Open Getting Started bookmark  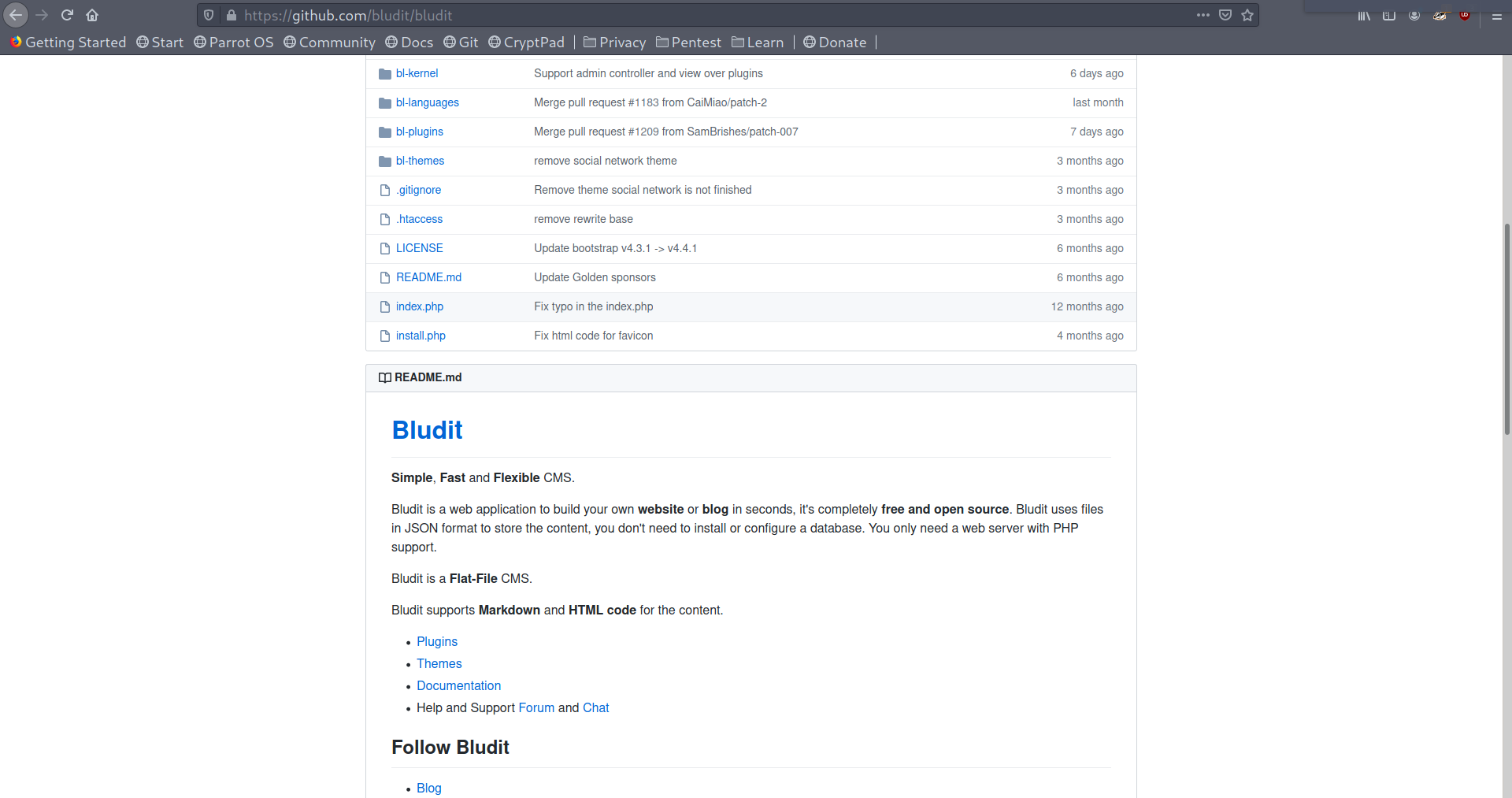coord(68,43)
